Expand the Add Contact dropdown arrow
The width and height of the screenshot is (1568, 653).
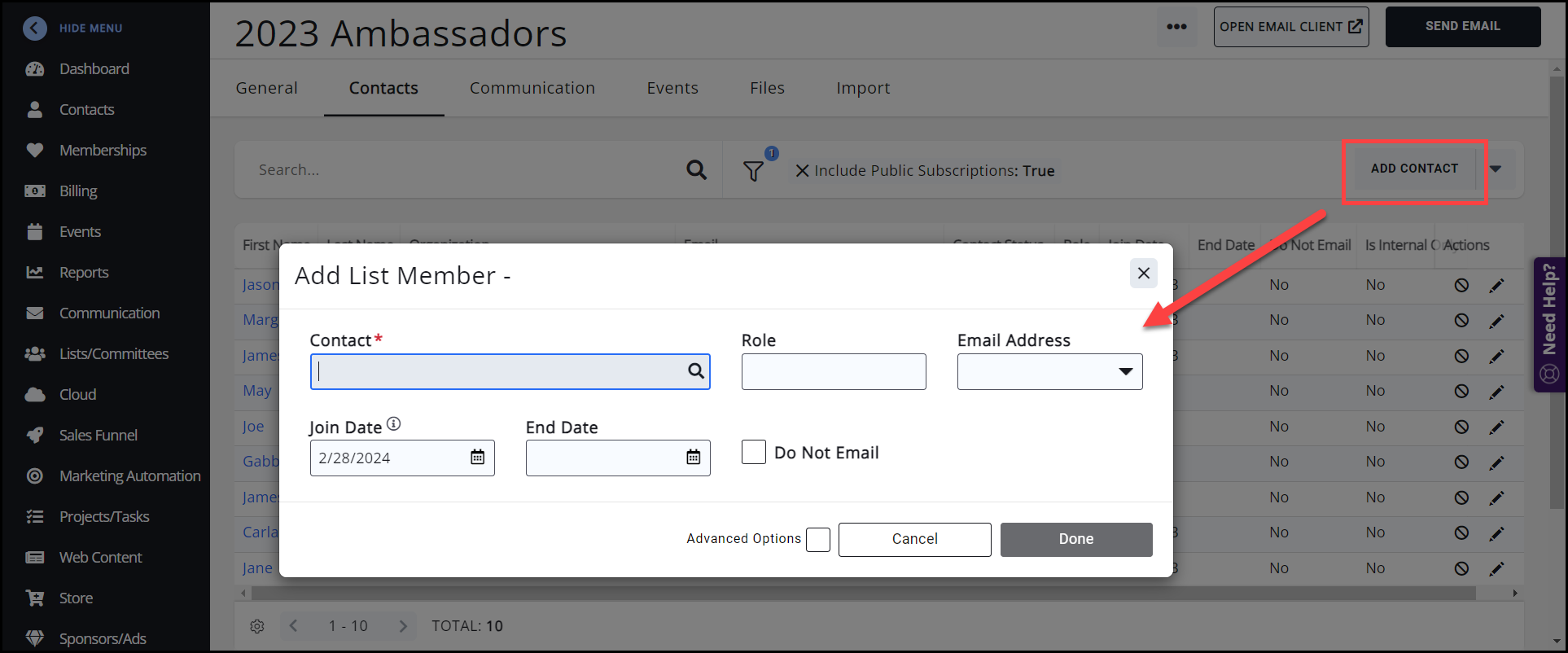[1496, 169]
